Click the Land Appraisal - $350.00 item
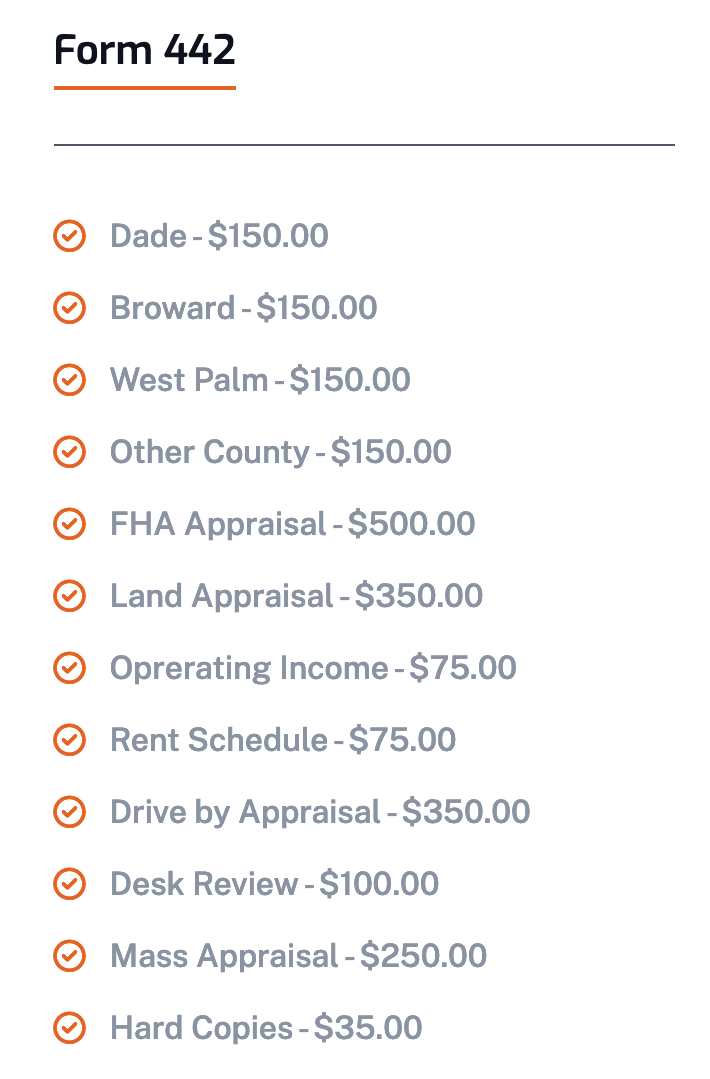The width and height of the screenshot is (710, 1079). coord(296,596)
